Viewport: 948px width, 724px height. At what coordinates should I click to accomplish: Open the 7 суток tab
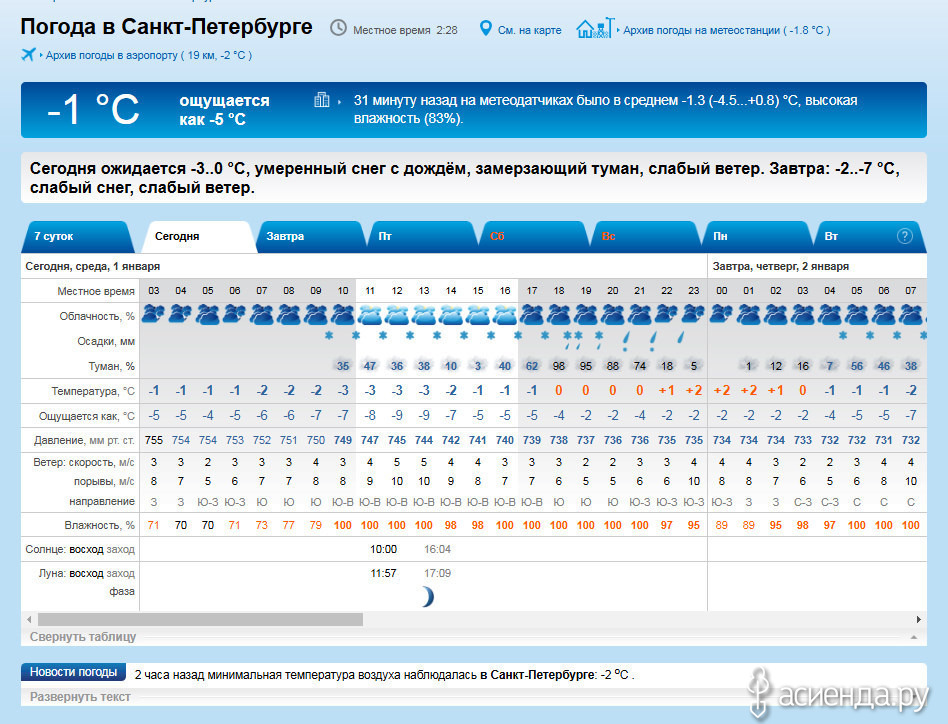coord(77,236)
